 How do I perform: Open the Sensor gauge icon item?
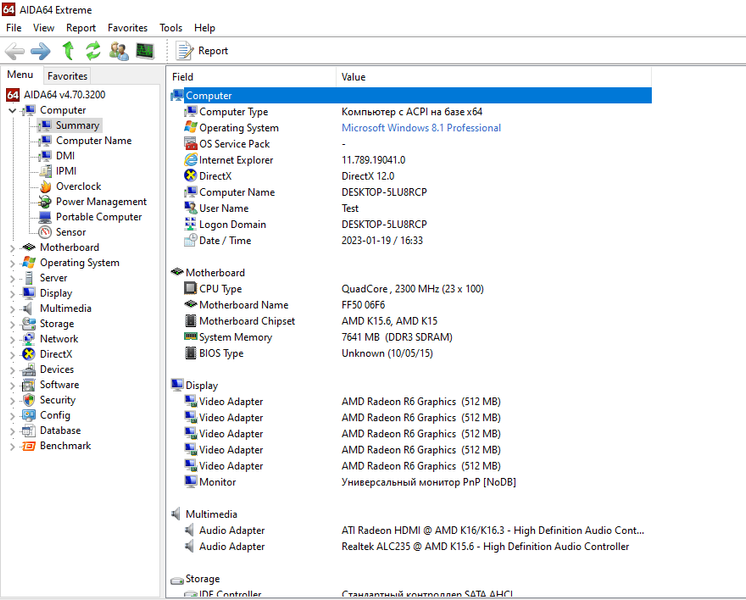(45, 232)
